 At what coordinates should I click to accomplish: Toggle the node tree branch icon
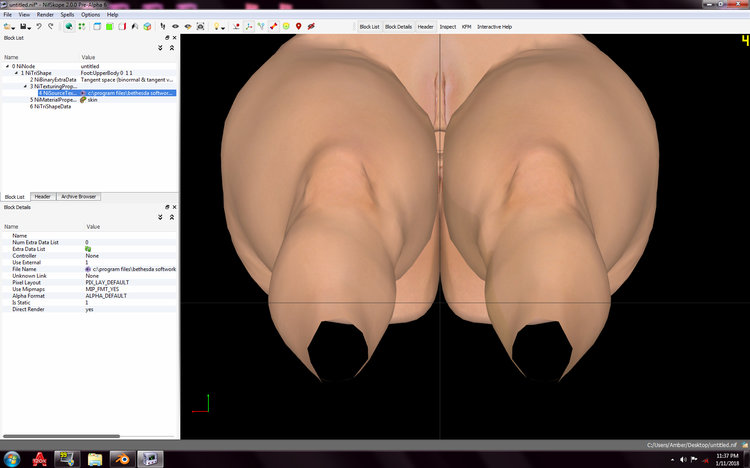click(x=261, y=27)
